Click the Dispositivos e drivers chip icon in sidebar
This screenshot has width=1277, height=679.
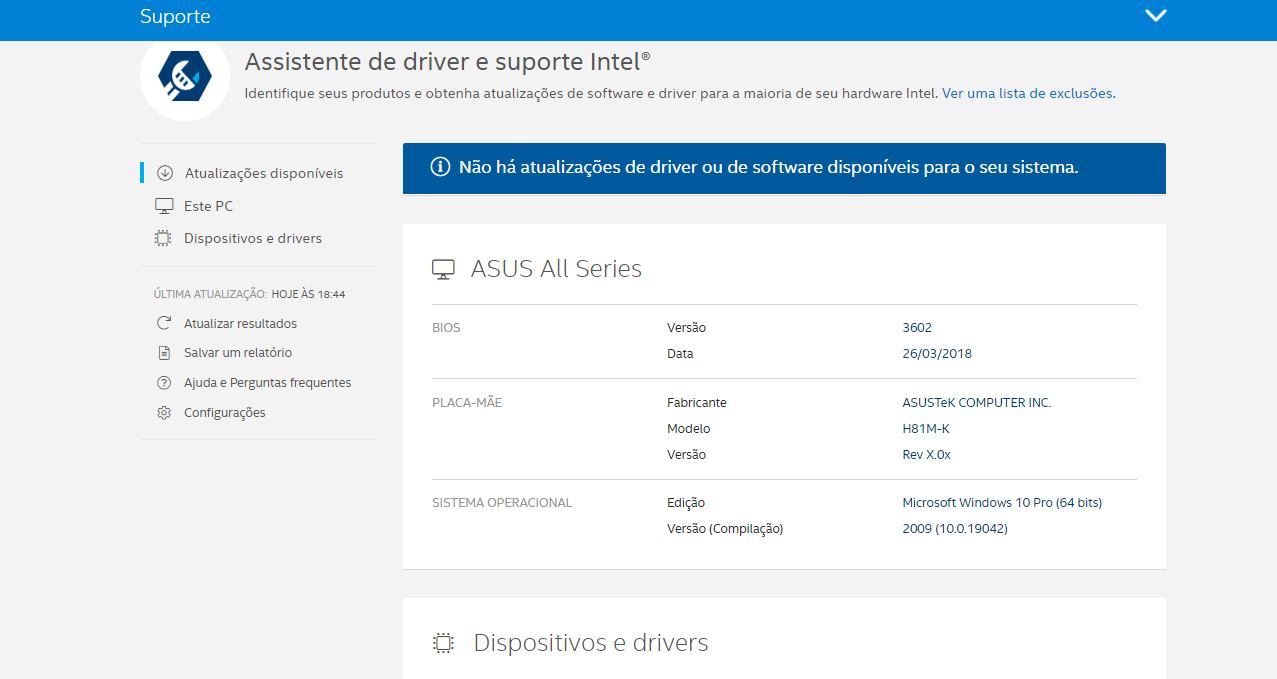coord(164,238)
